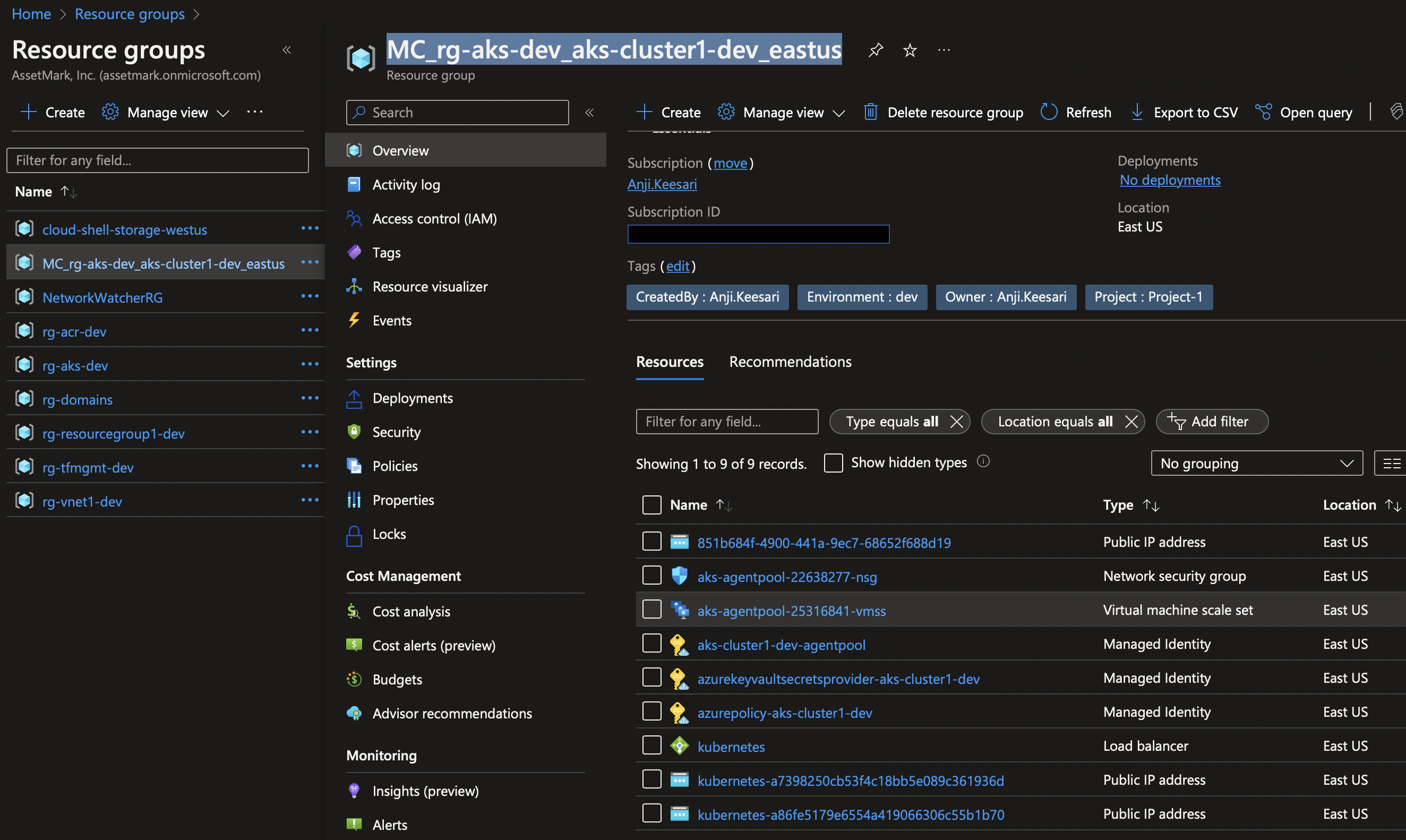Open the more options ellipsis beside the title

tap(944, 50)
